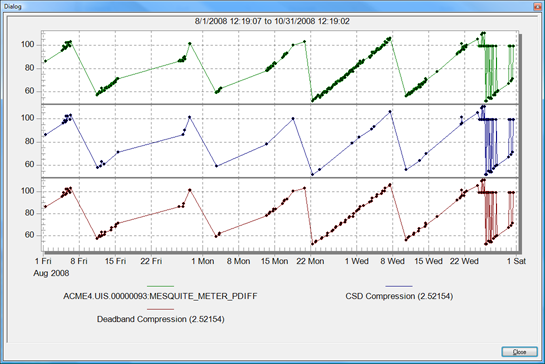This screenshot has height=364, width=545.
Task: Click the 80 y-axis label of the red chart
Action: (x=30, y=213)
